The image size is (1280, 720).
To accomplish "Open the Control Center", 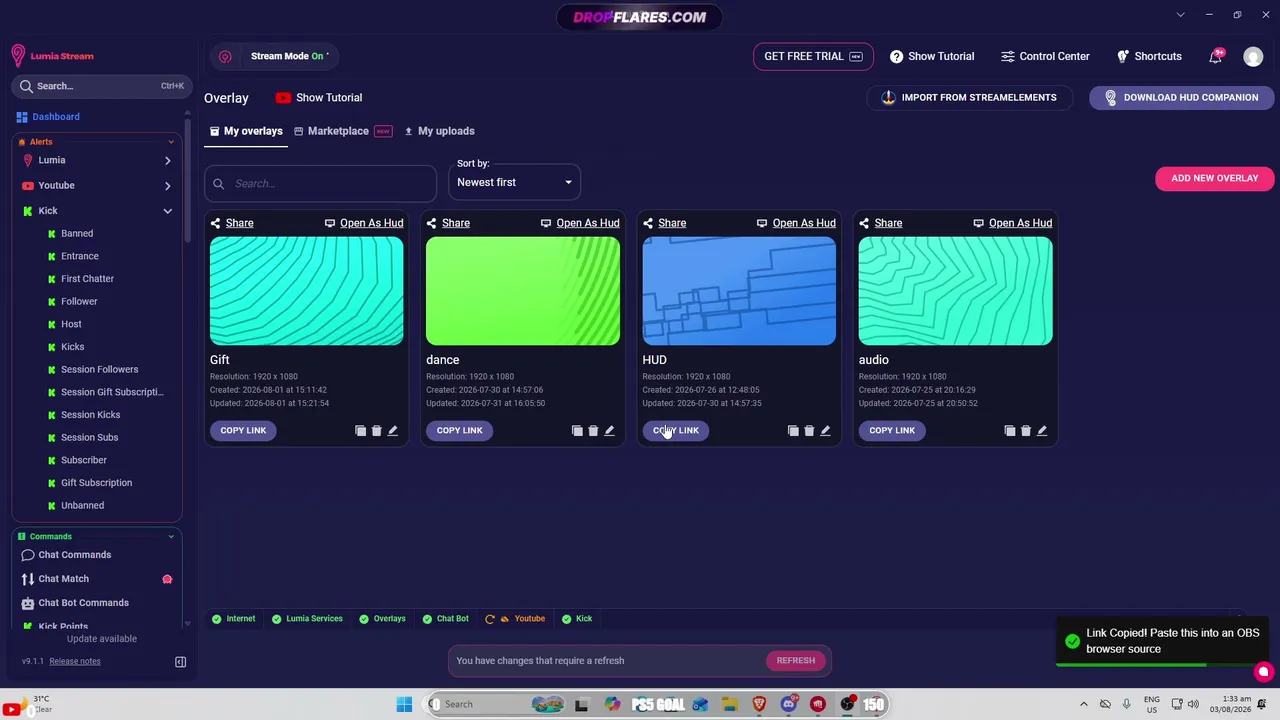I will pyautogui.click(x=1045, y=57).
